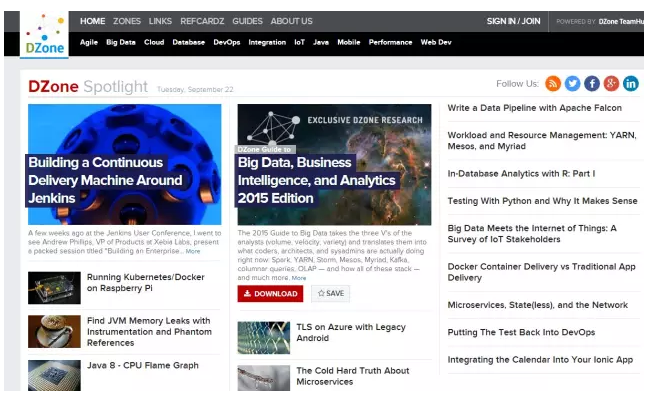The width and height of the screenshot is (648, 395).
Task: Click the DZone logo
Action: (44, 34)
